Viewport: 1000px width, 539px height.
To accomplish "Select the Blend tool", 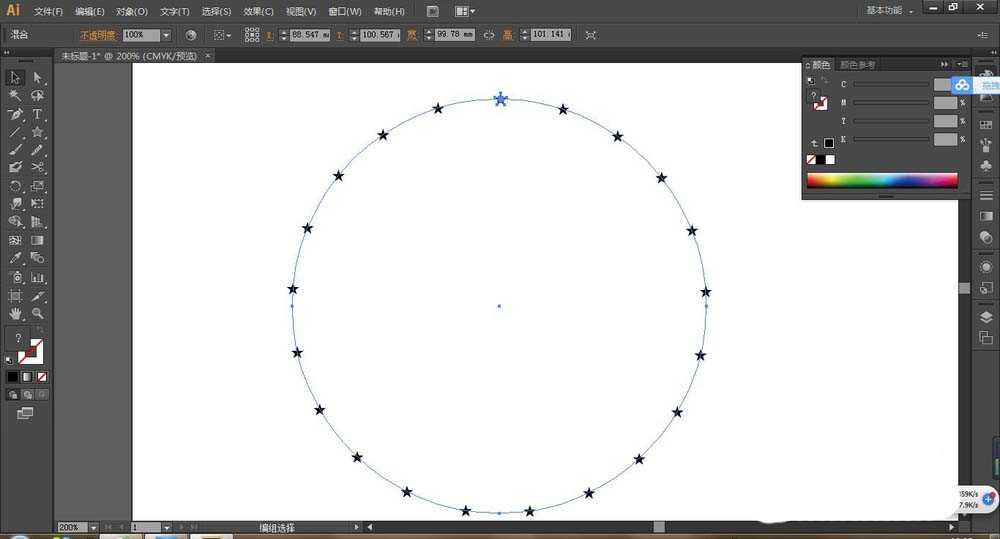I will (38, 258).
